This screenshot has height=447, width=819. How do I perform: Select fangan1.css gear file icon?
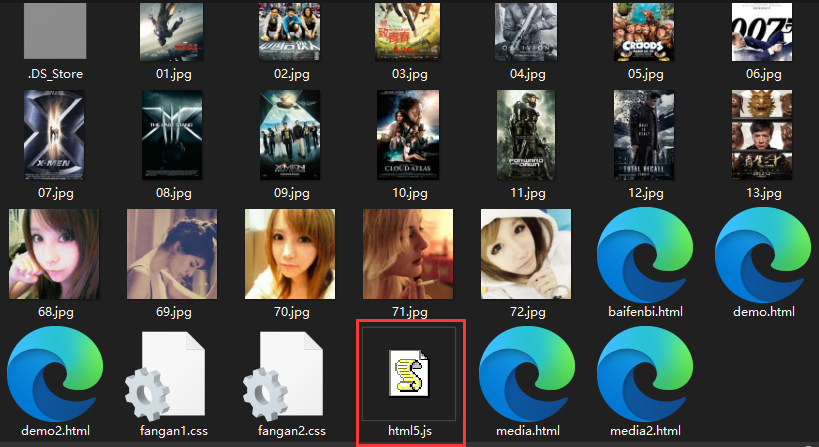click(x=166, y=376)
